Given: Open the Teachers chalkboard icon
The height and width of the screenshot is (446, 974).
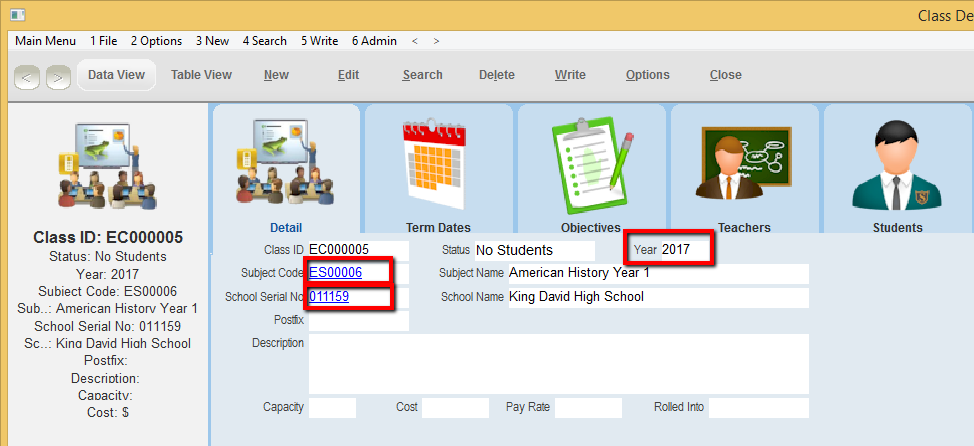Looking at the screenshot, I should 744,162.
